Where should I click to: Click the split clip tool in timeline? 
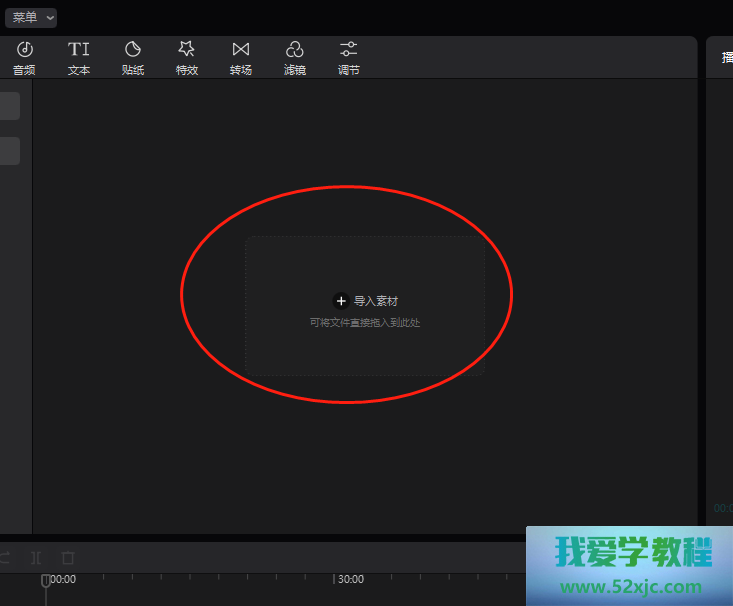click(x=36, y=557)
